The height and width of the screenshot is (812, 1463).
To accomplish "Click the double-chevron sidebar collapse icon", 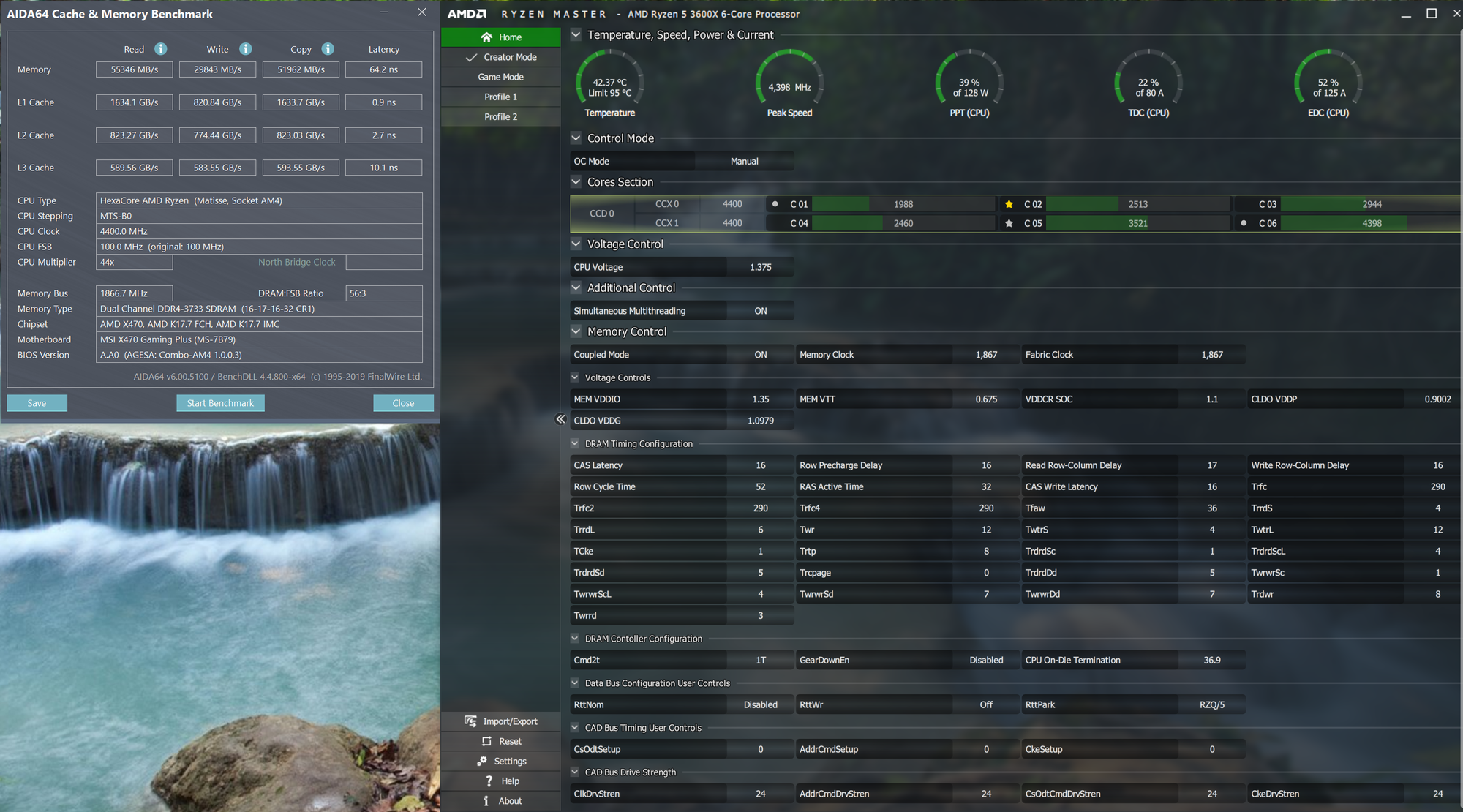I will pyautogui.click(x=560, y=419).
